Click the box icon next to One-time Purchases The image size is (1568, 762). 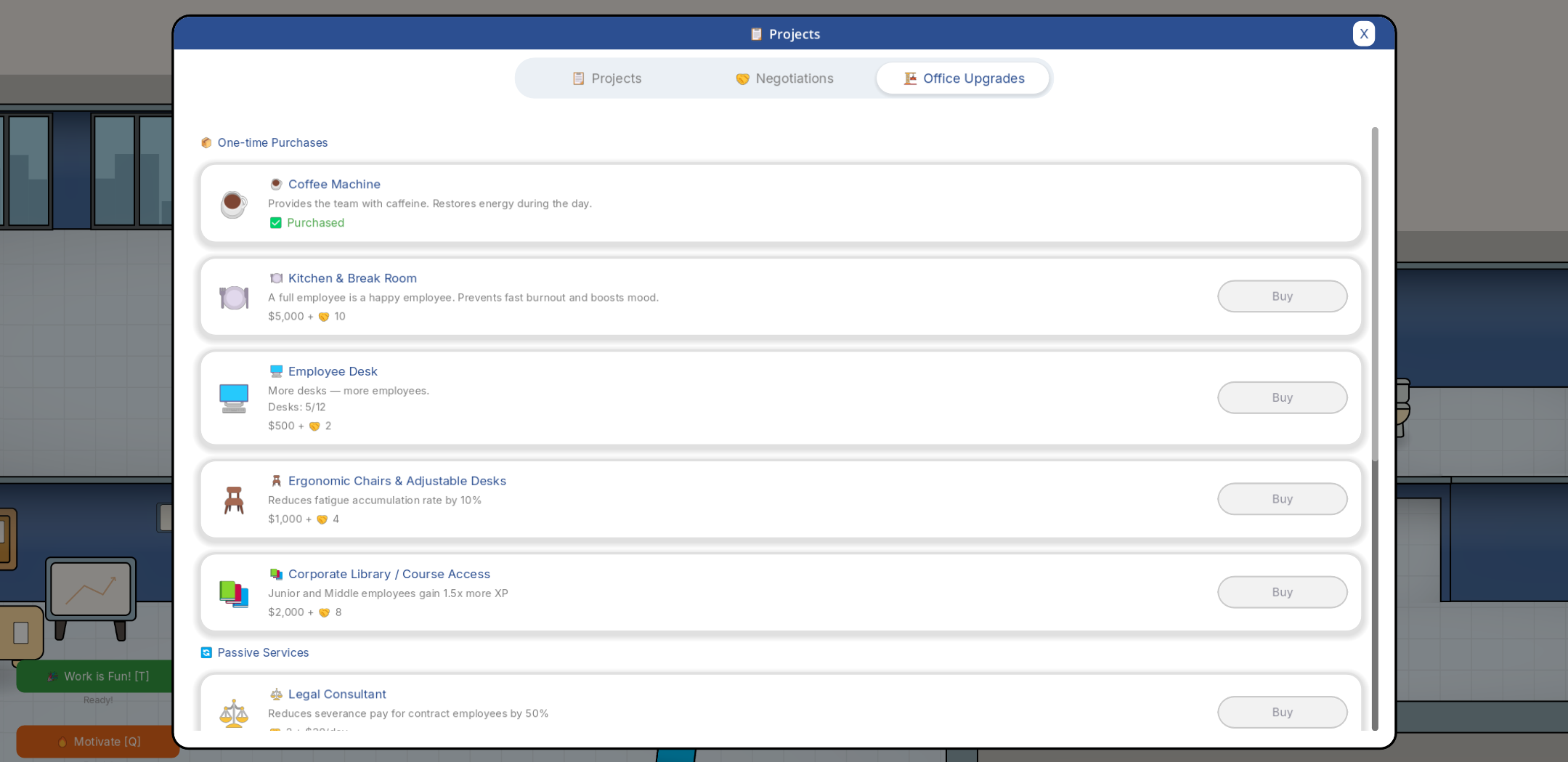coord(206,142)
